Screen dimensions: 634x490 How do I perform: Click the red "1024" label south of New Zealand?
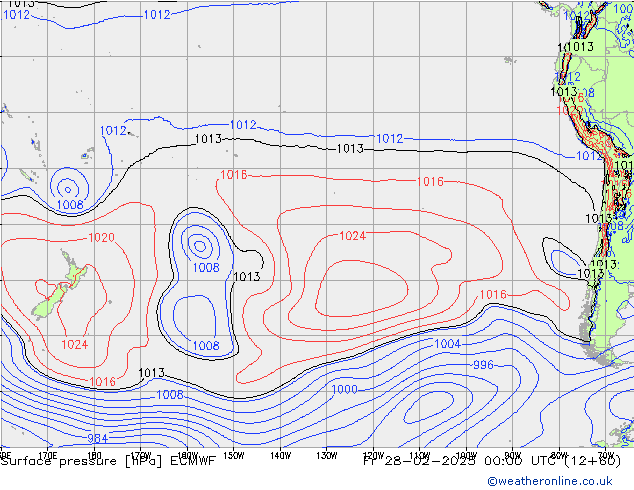pos(74,345)
